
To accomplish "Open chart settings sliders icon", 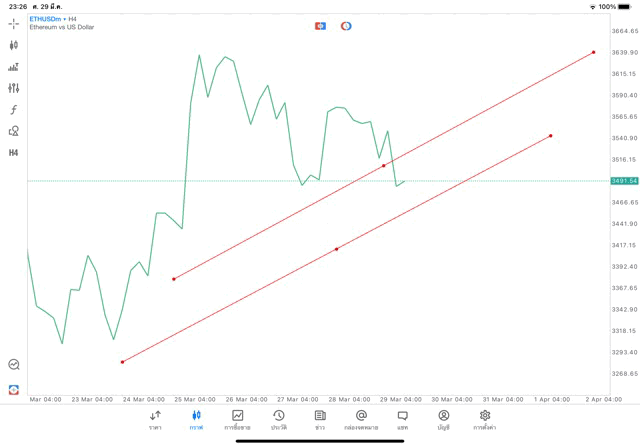I will tap(13, 88).
